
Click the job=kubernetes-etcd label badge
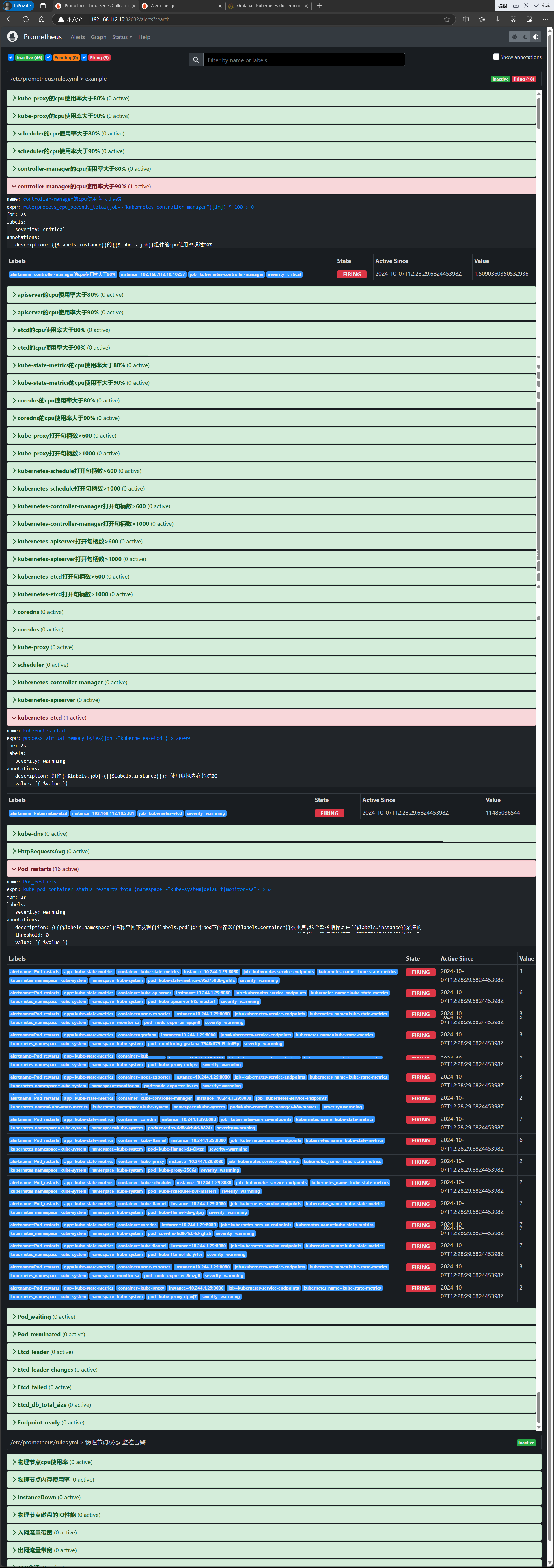(161, 813)
